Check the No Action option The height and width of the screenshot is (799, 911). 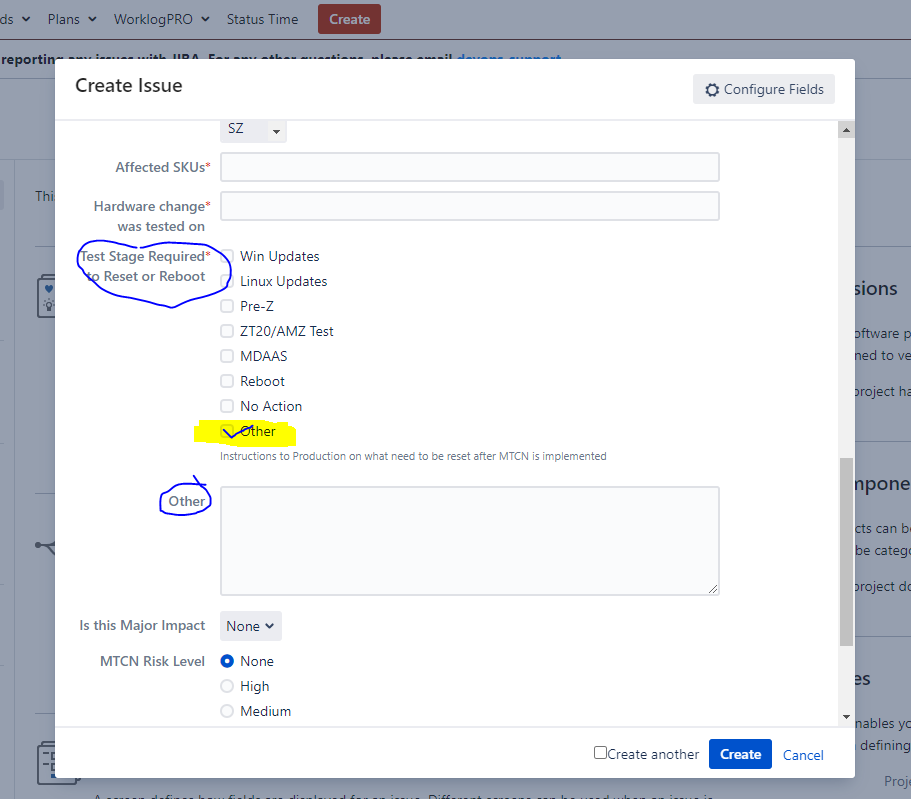226,406
